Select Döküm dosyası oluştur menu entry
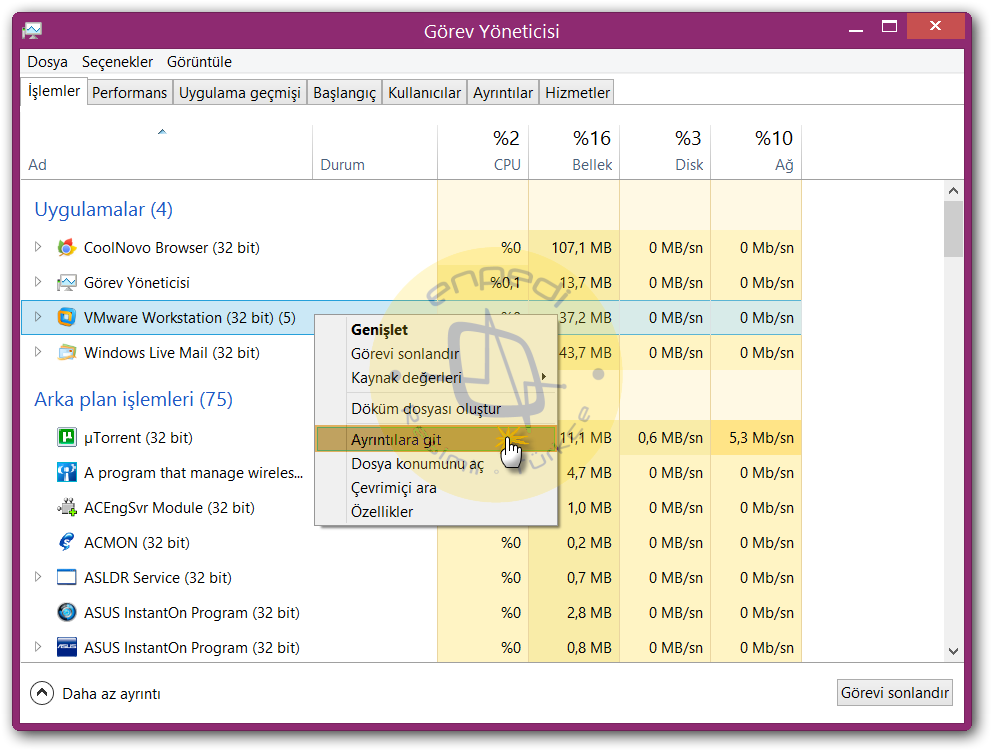This screenshot has width=992, height=751. point(436,409)
